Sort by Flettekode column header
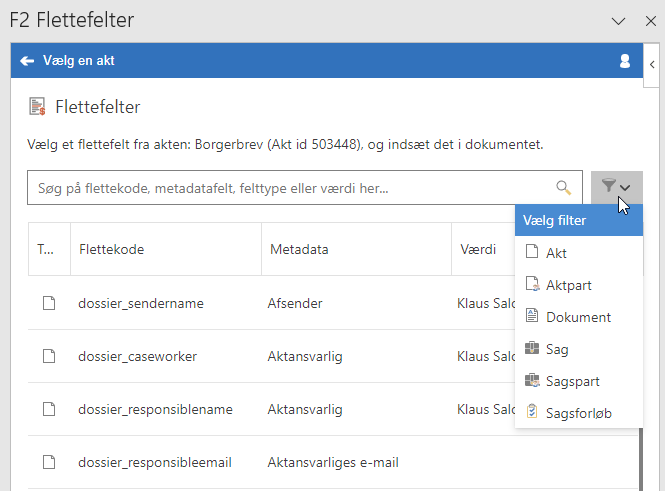Image resolution: width=665 pixels, height=491 pixels. click(111, 249)
